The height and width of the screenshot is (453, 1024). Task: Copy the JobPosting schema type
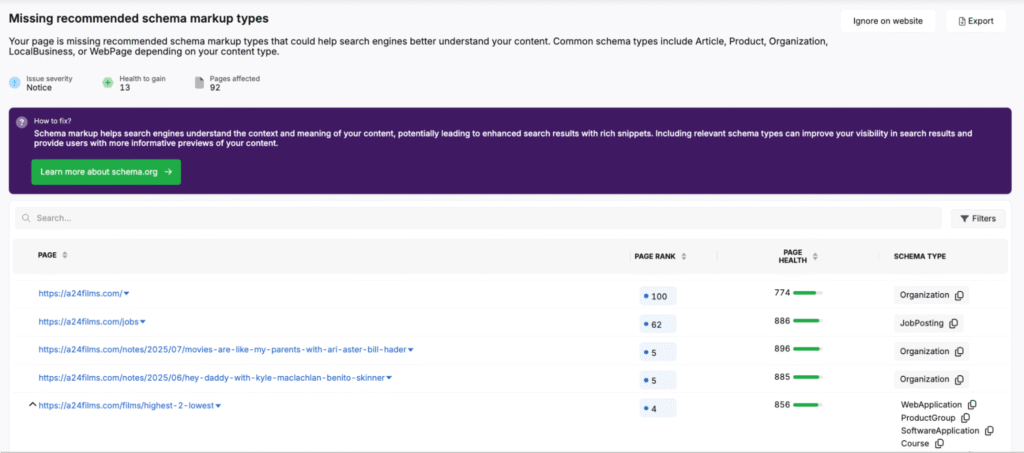point(953,323)
